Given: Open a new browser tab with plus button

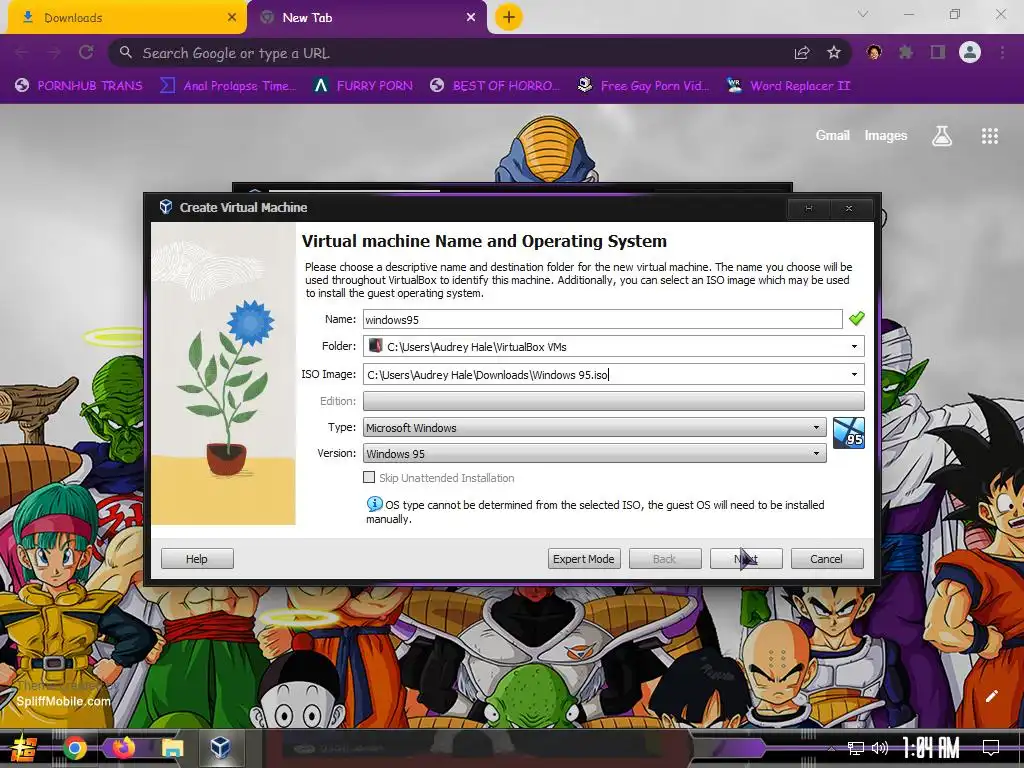Looking at the screenshot, I should coord(509,18).
